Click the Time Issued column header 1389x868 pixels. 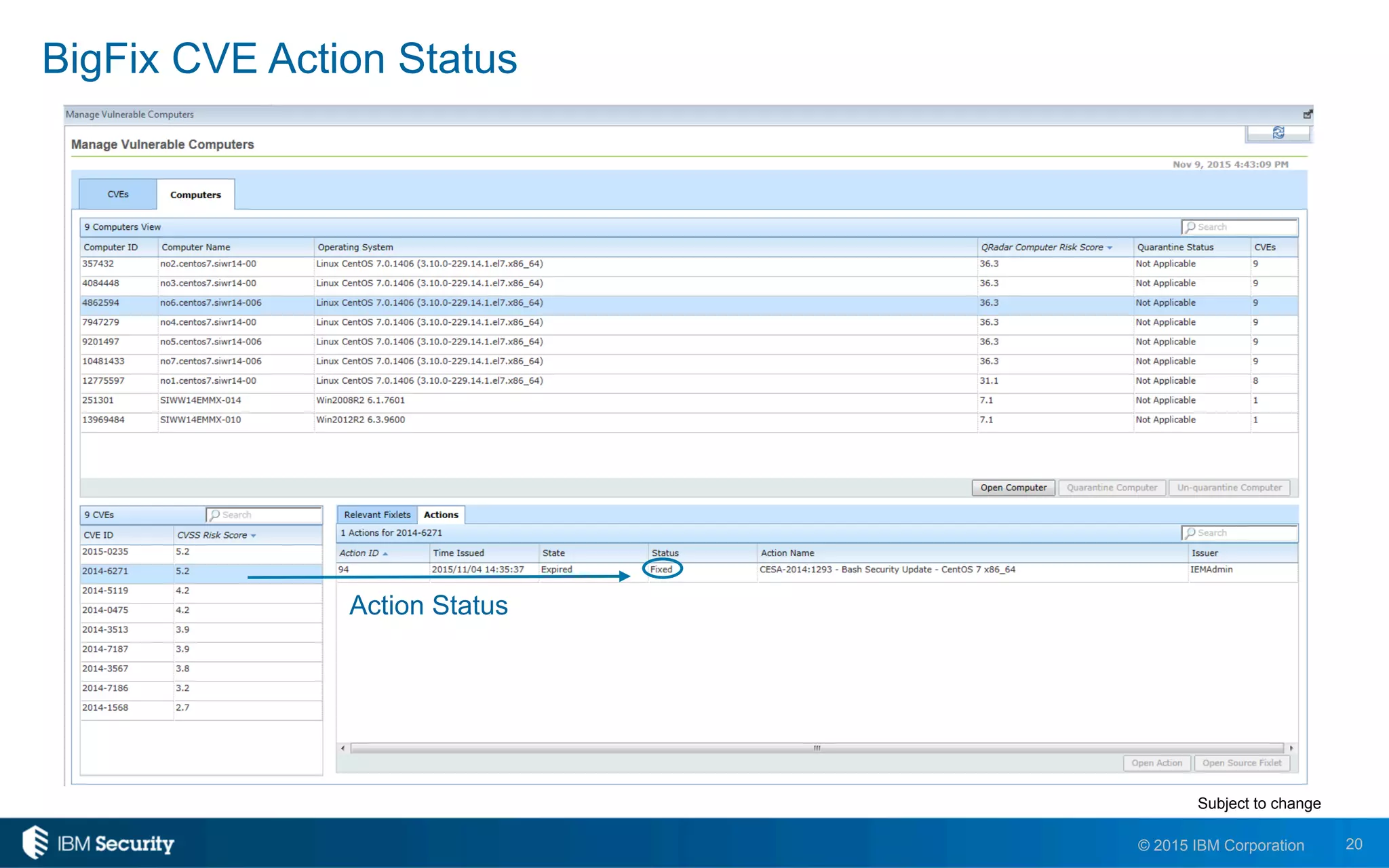pos(484,553)
